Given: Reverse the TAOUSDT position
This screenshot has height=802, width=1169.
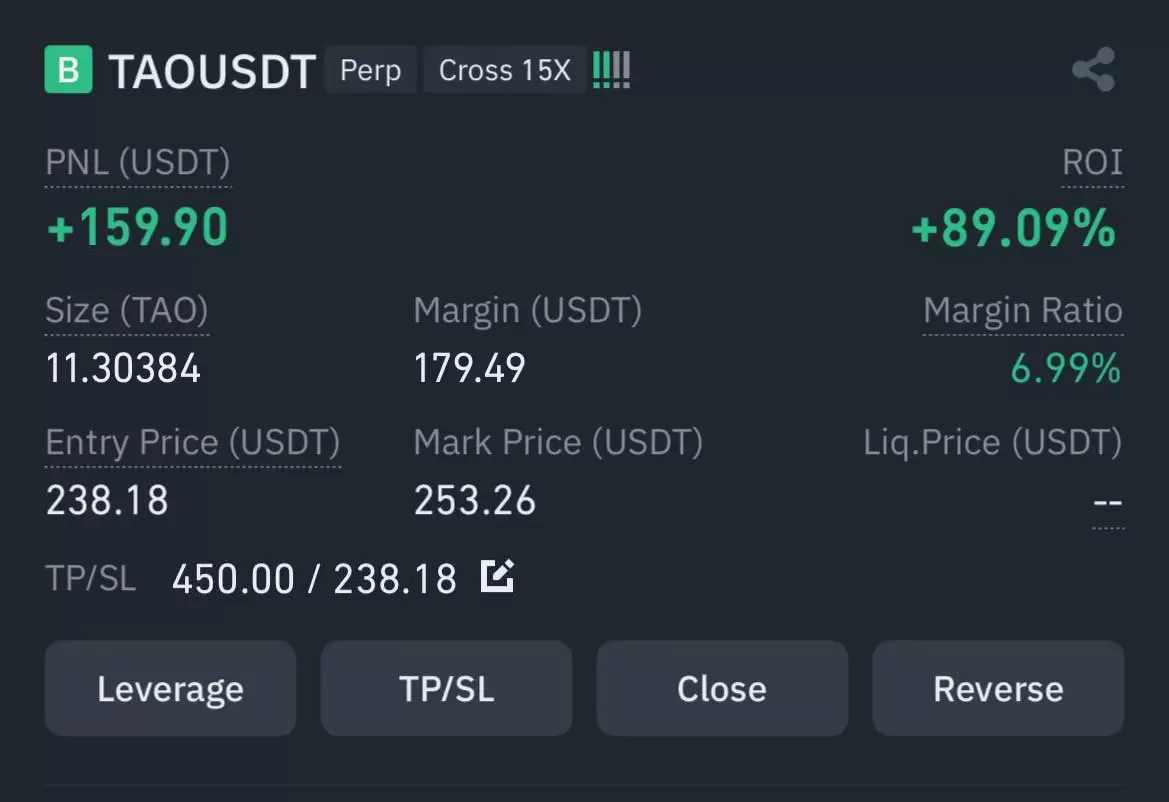Looking at the screenshot, I should pyautogui.click(x=998, y=688).
